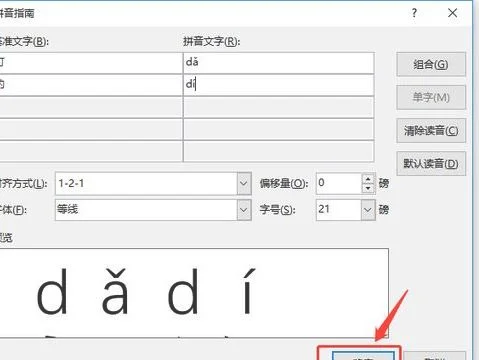Click the 偏移量(O) label
The image size is (479, 360).
click(x=284, y=183)
